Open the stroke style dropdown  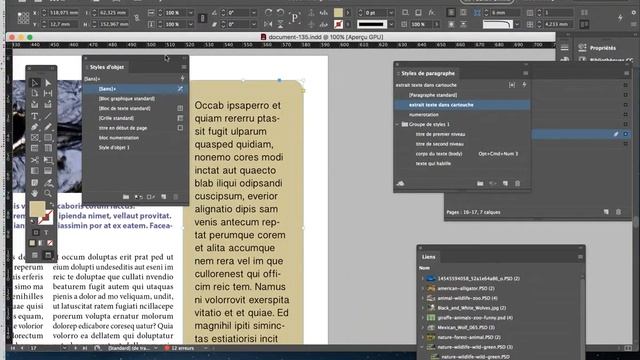point(391,24)
